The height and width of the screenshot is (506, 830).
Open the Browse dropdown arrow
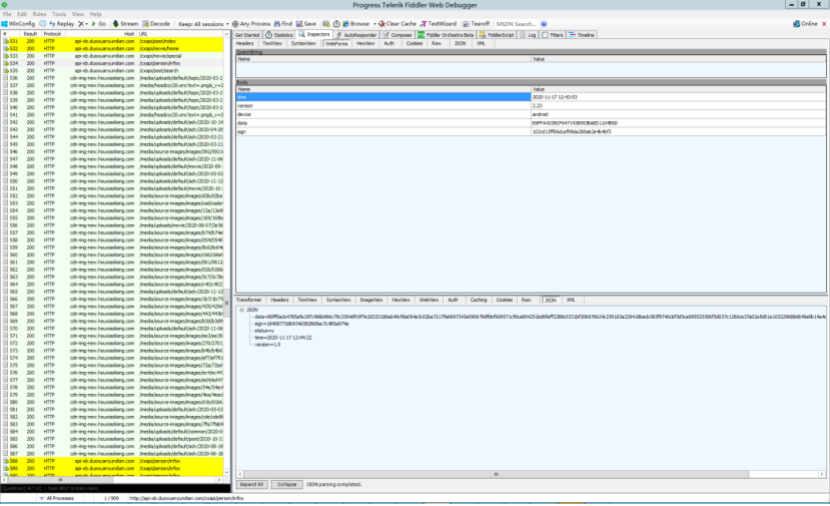click(x=374, y=24)
